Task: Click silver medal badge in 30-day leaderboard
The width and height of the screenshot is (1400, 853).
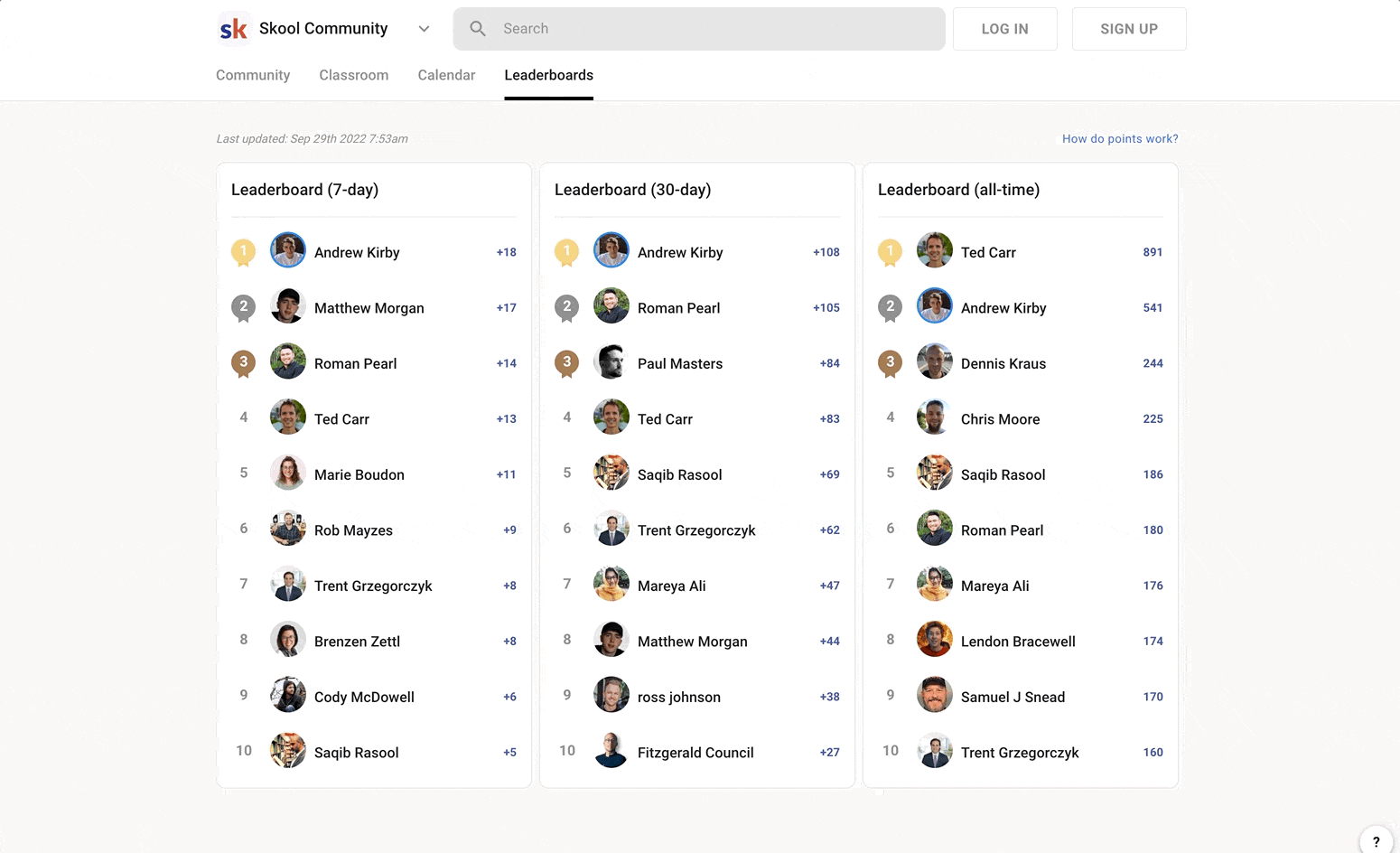Action: coord(566,307)
